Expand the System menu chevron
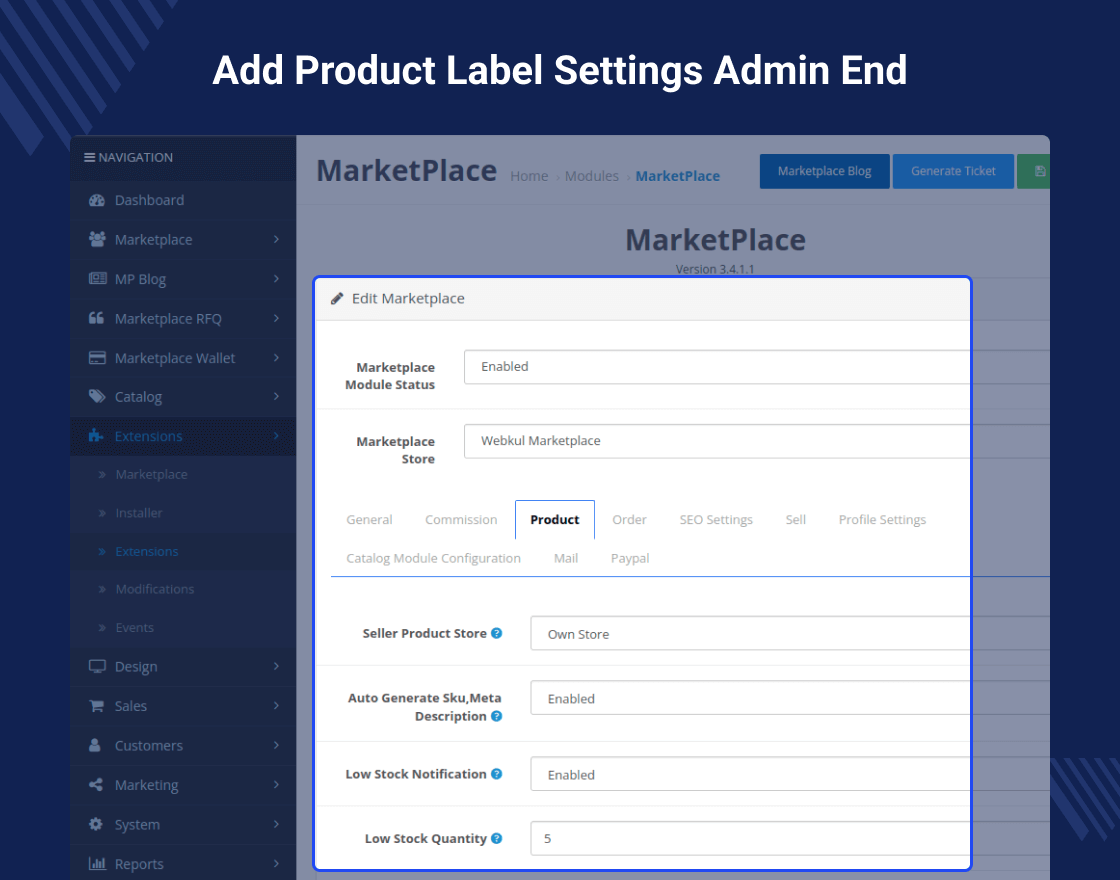1120x880 pixels. [276, 824]
